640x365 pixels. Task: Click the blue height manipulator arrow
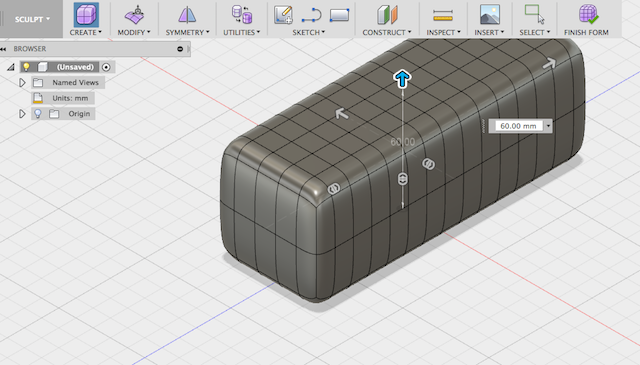click(402, 79)
